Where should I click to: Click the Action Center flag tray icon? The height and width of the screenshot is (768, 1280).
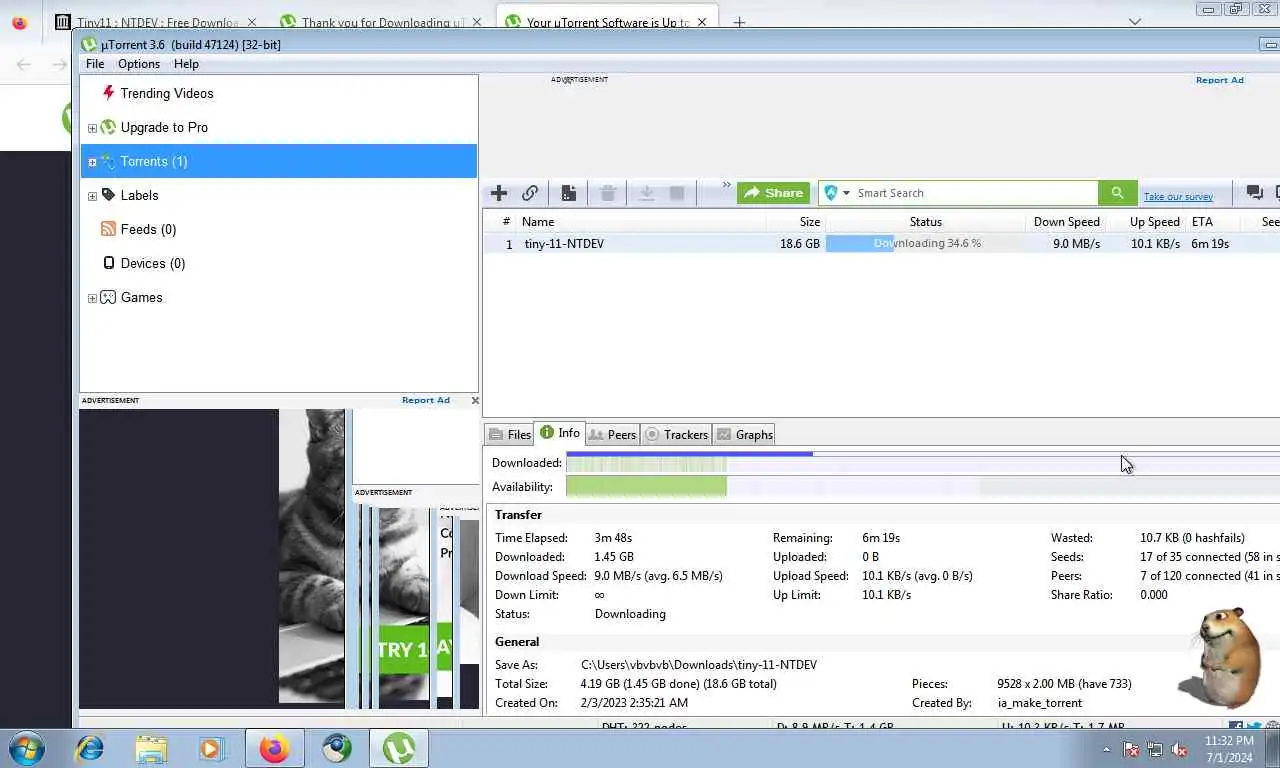pyautogui.click(x=1131, y=749)
